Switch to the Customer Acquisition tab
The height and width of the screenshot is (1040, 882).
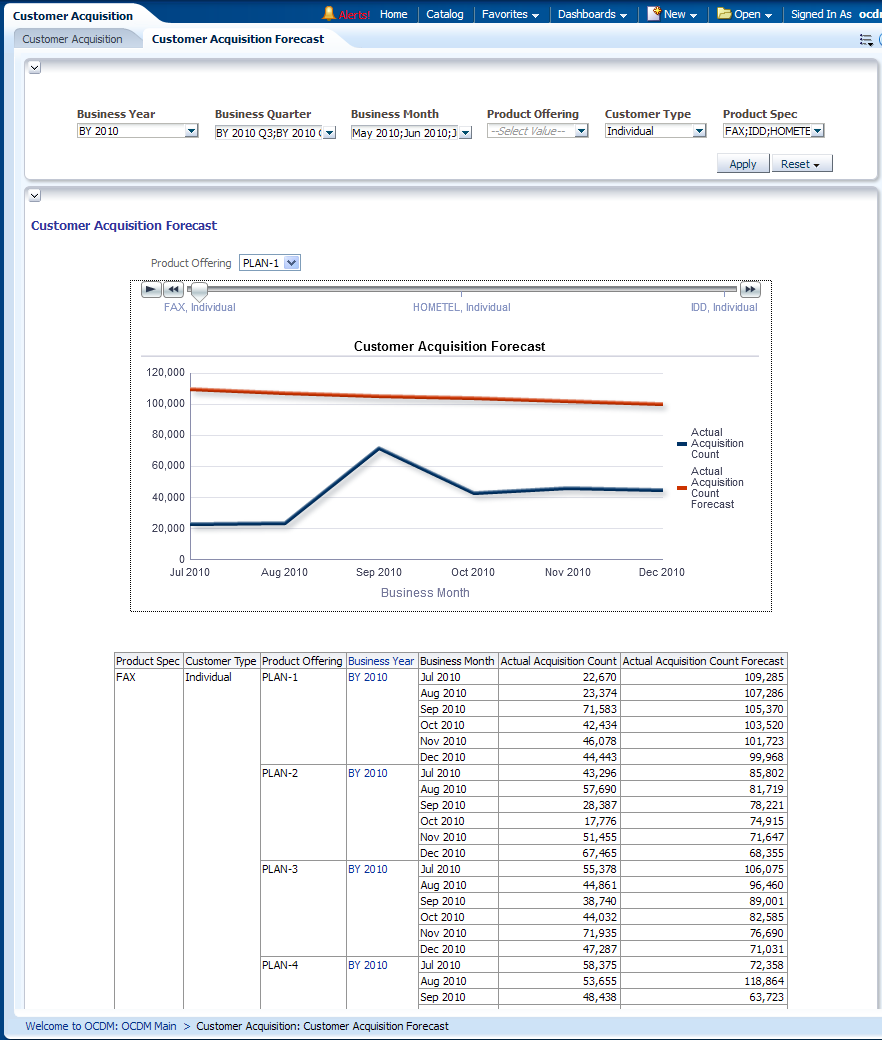(72, 39)
